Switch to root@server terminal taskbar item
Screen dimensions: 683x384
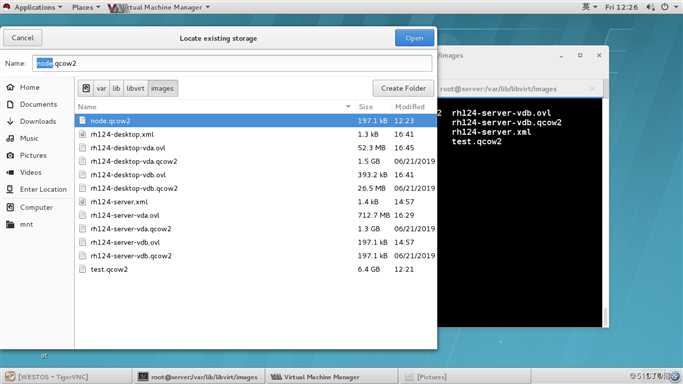point(199,377)
